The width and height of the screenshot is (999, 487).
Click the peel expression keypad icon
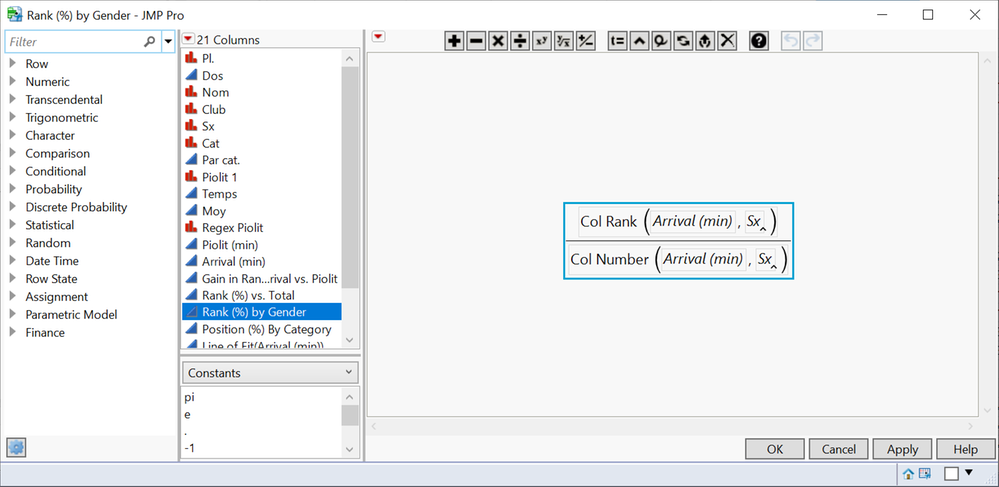coord(705,41)
